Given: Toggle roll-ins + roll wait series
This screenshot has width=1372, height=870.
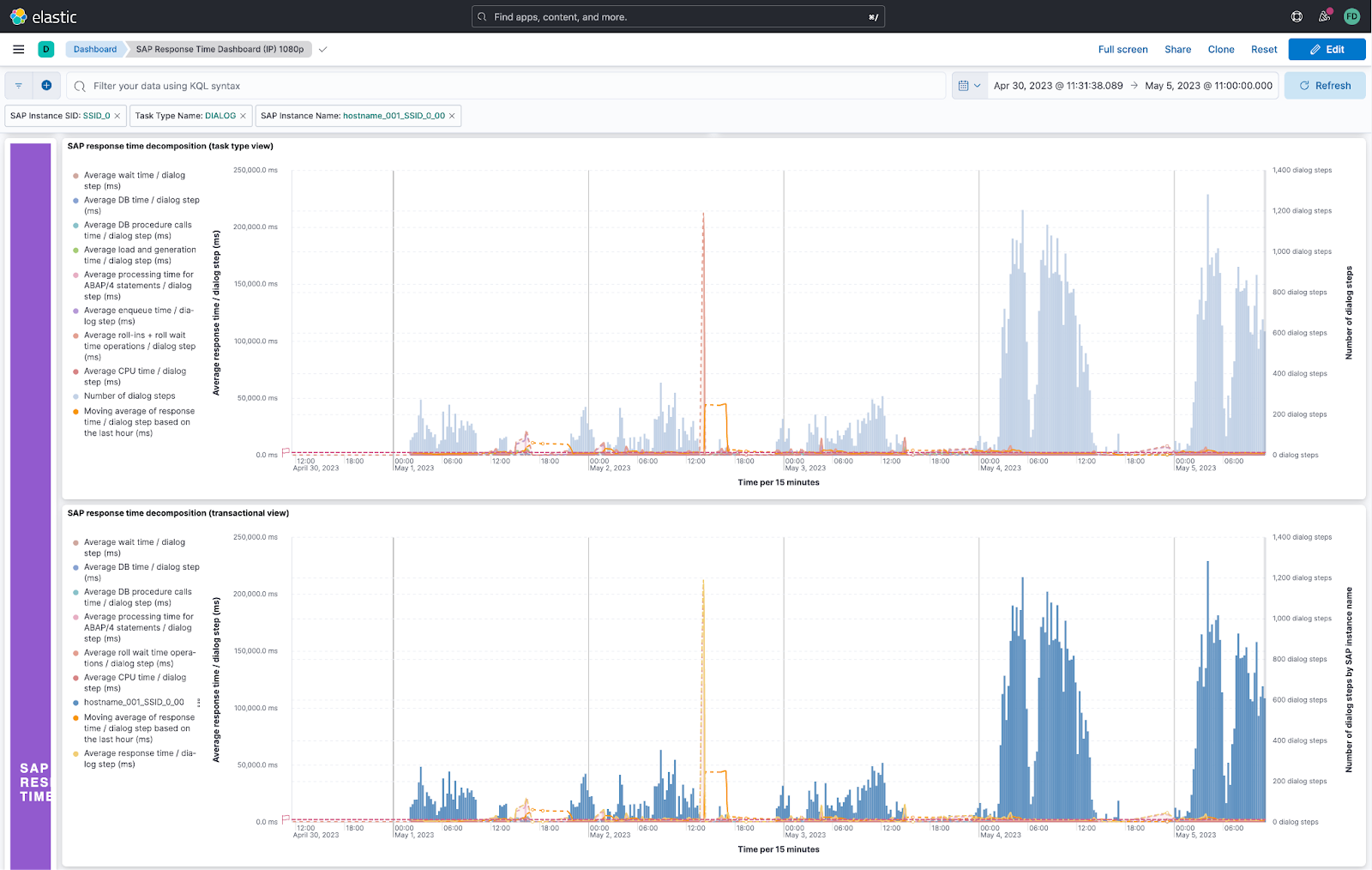Looking at the screenshot, I should coord(140,347).
